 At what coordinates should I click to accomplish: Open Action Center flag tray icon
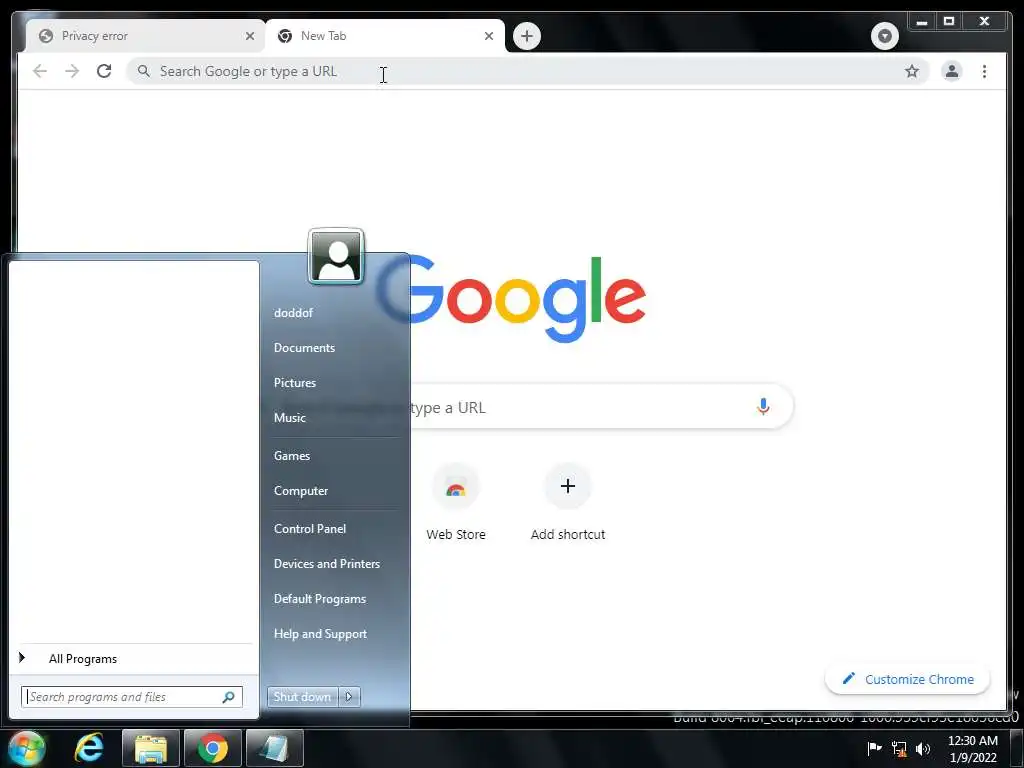tap(874, 748)
